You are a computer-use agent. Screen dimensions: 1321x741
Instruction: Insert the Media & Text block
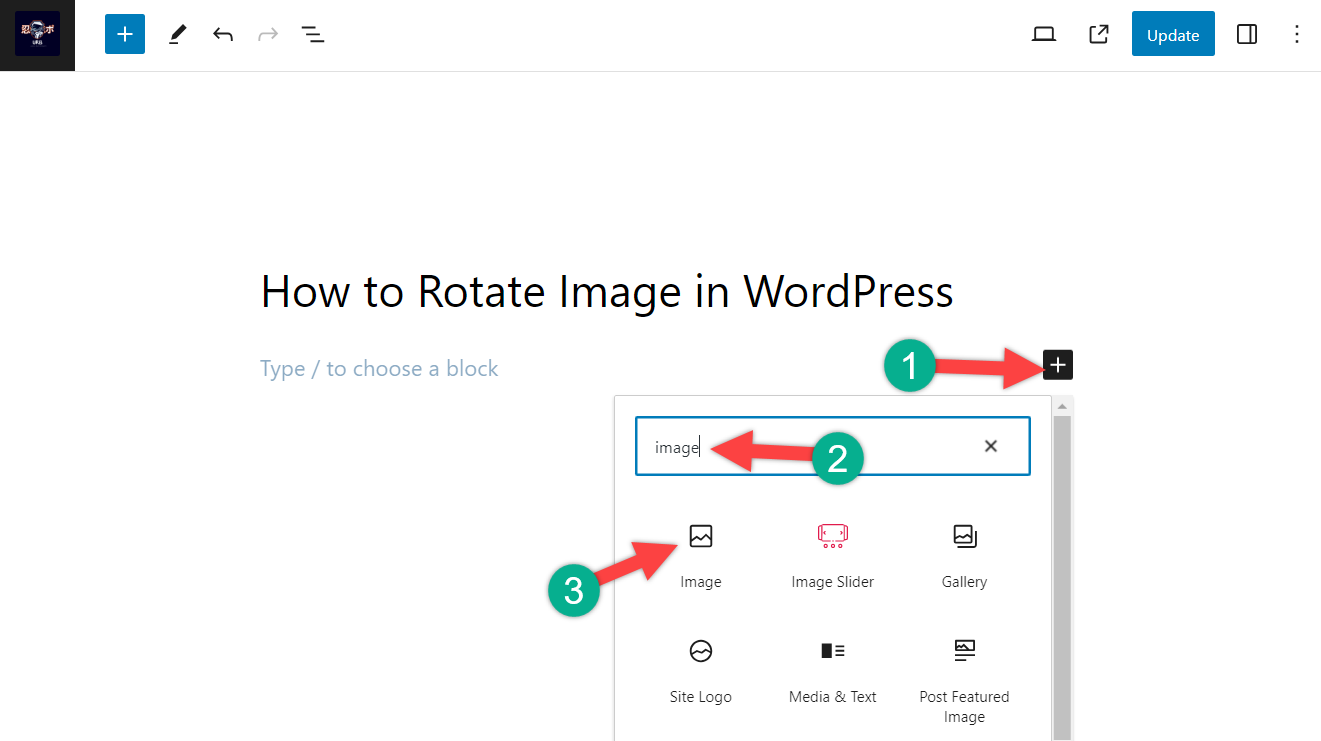pyautogui.click(x=833, y=672)
